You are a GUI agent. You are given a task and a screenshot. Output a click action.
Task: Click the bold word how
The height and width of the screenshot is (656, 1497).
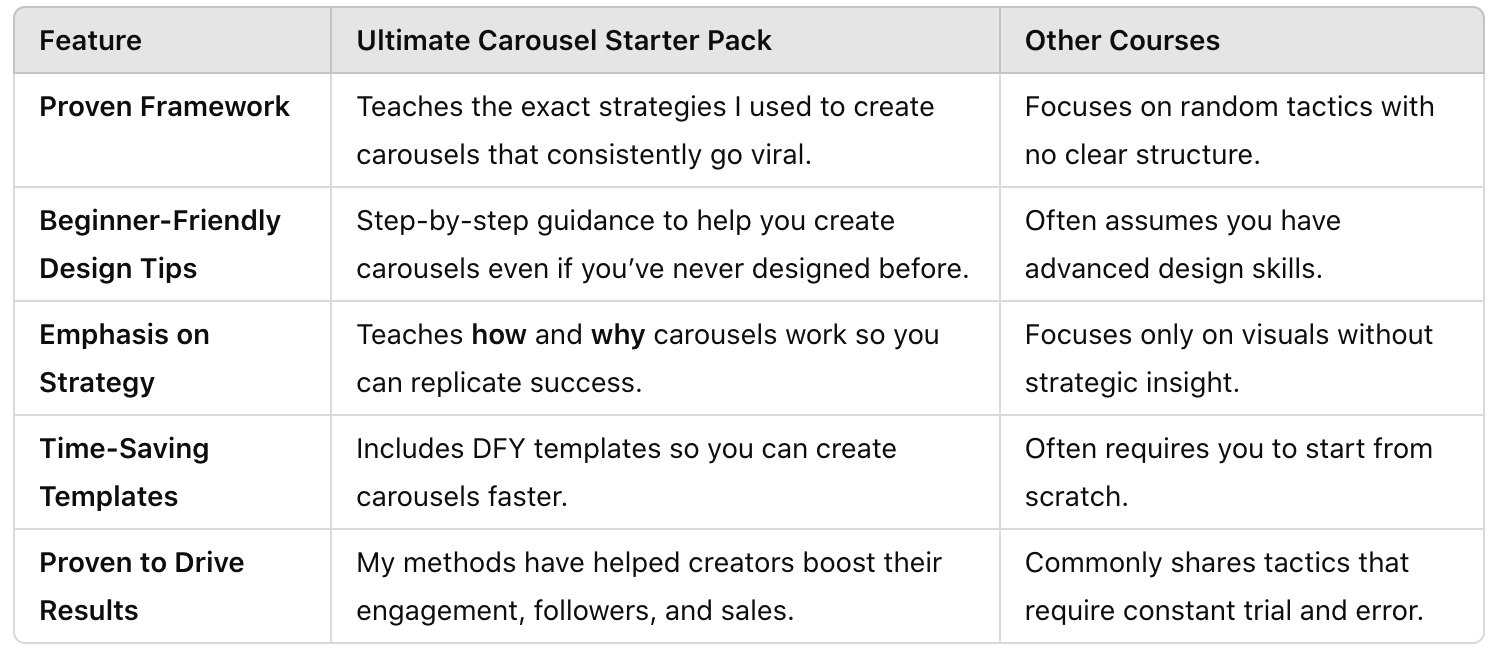coord(499,334)
